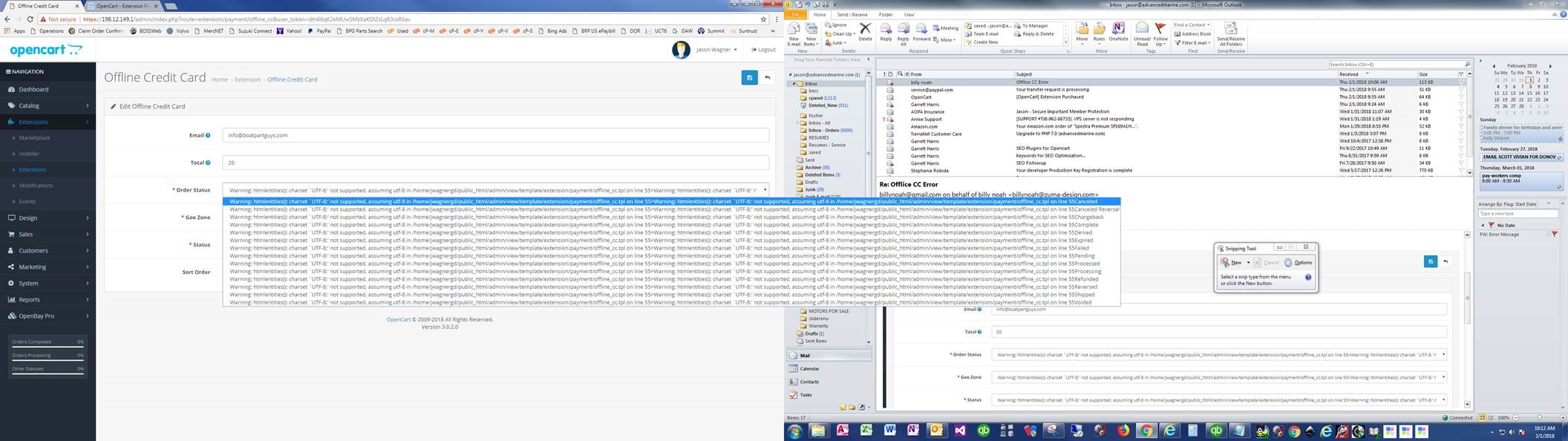
Task: Open Junk dropdown in Outlook ribbon
Action: coord(837,42)
